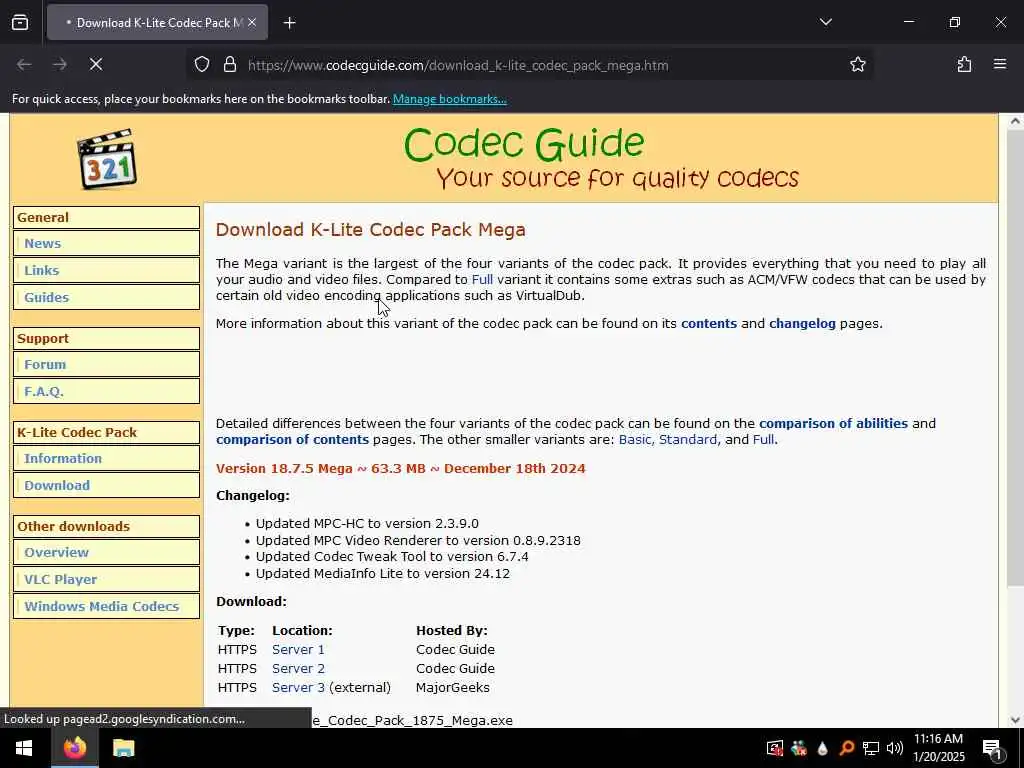Open the contents page link
1024x768 pixels.
click(x=709, y=323)
